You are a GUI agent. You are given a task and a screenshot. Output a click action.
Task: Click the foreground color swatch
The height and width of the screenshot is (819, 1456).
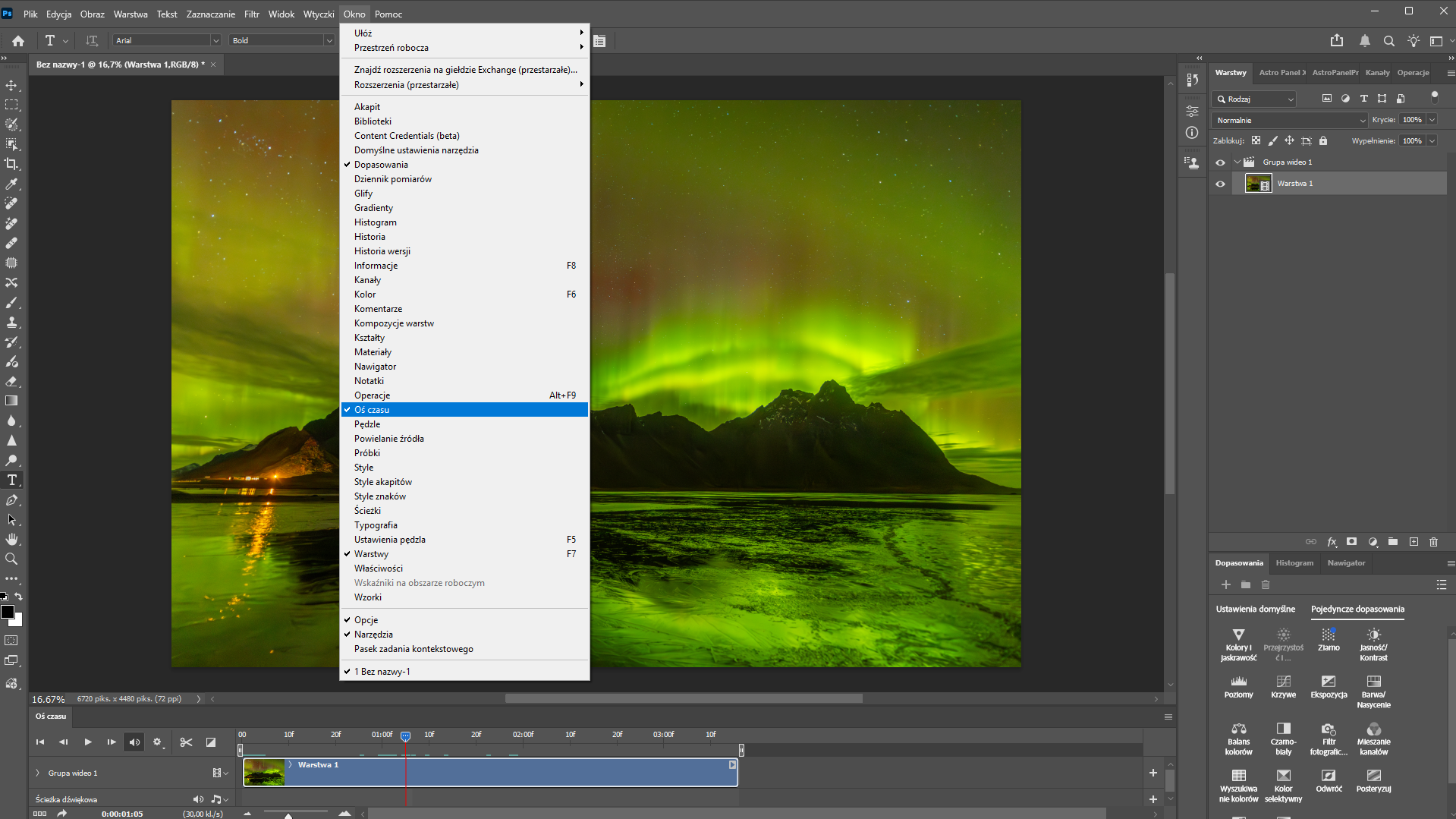pyautogui.click(x=8, y=612)
